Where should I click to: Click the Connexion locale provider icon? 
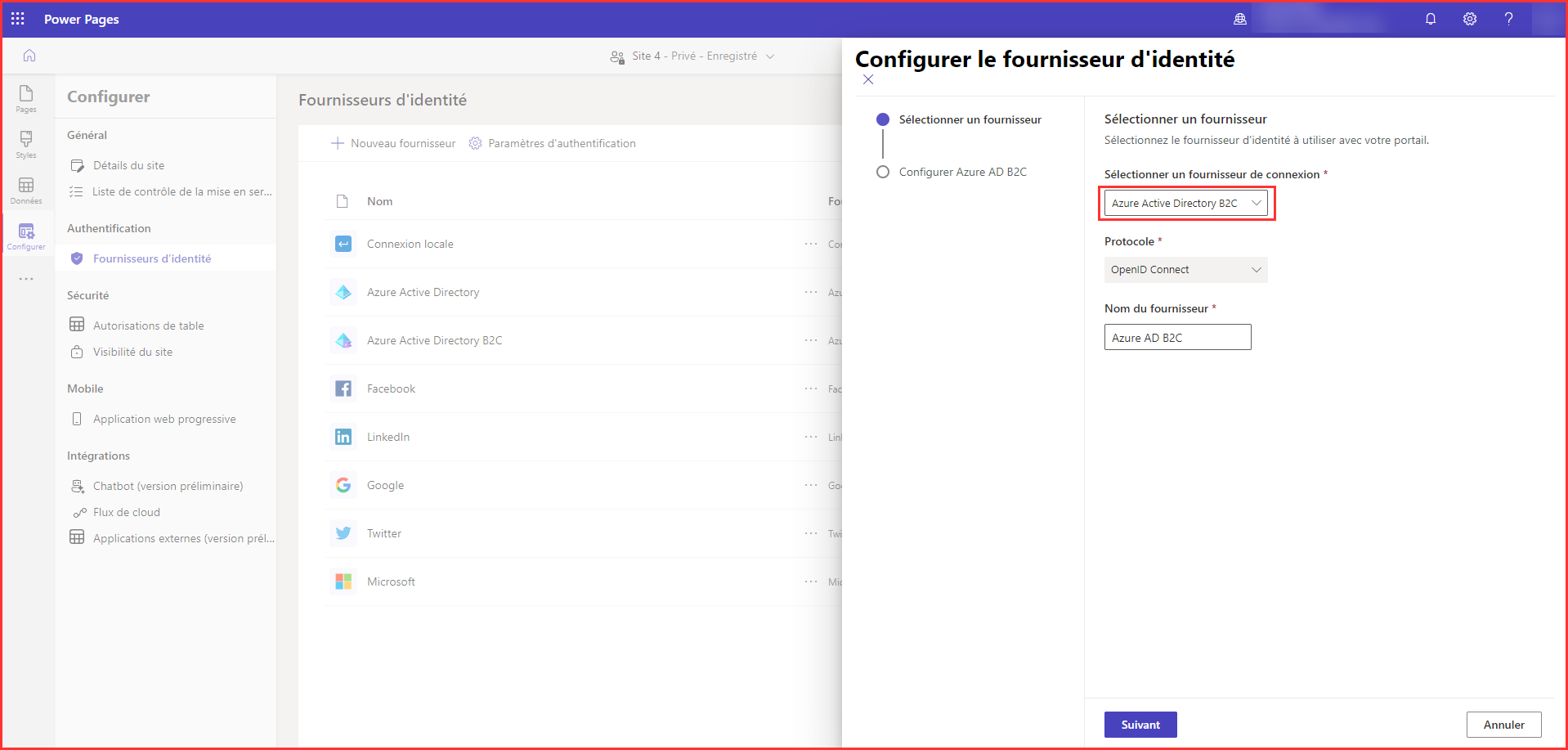click(x=343, y=244)
